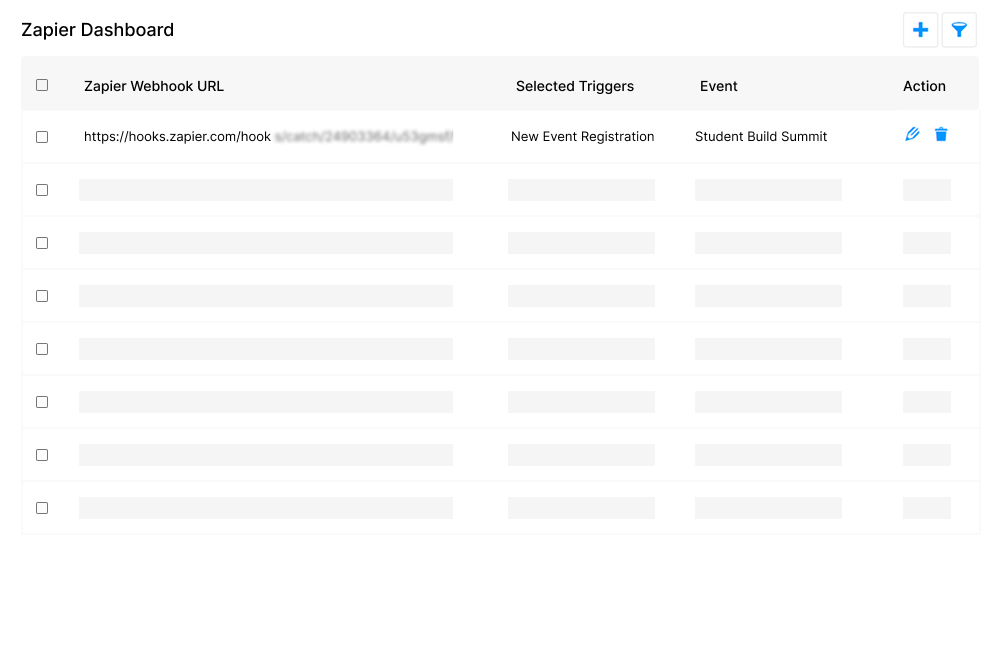Viewport: 1000px width, 667px height.
Task: Click the Event column header
Action: (718, 86)
